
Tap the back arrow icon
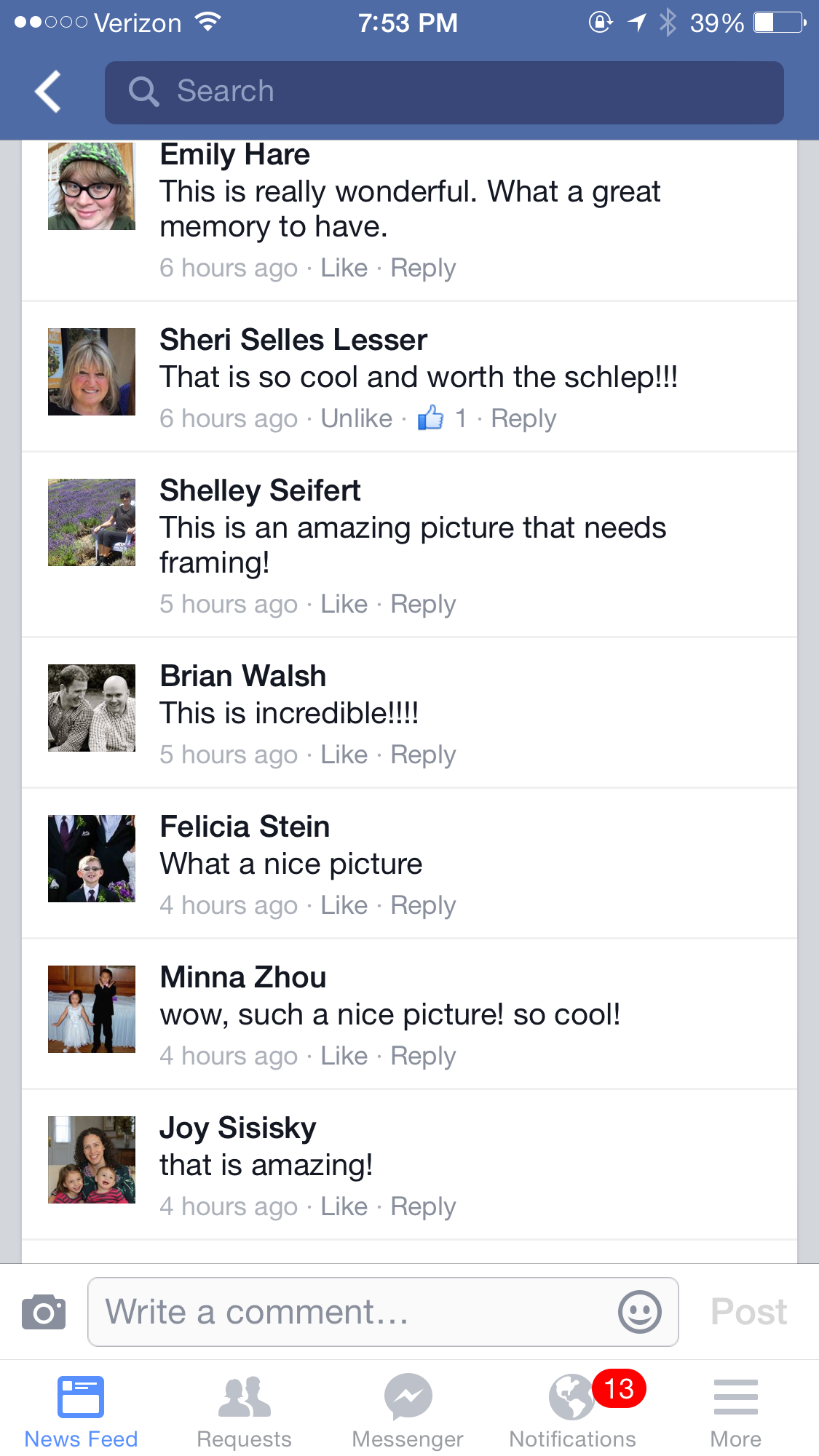[48, 92]
